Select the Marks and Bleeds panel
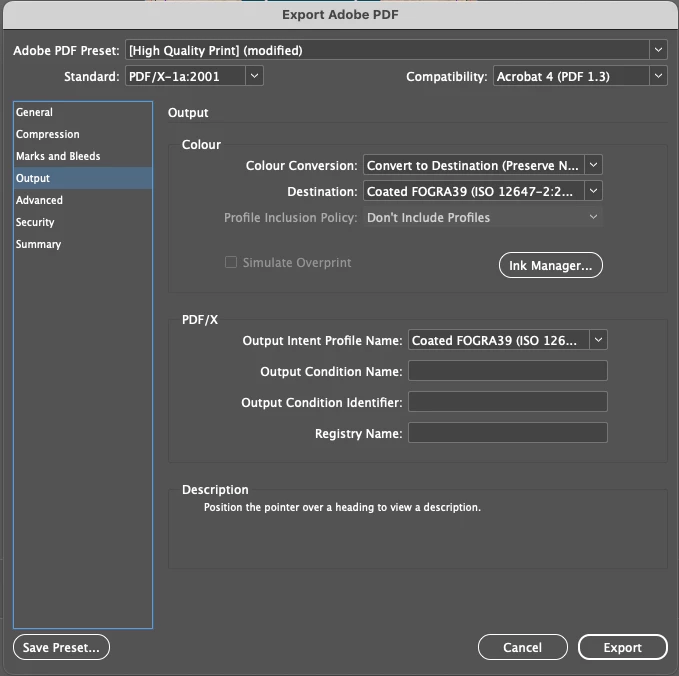 pos(83,156)
